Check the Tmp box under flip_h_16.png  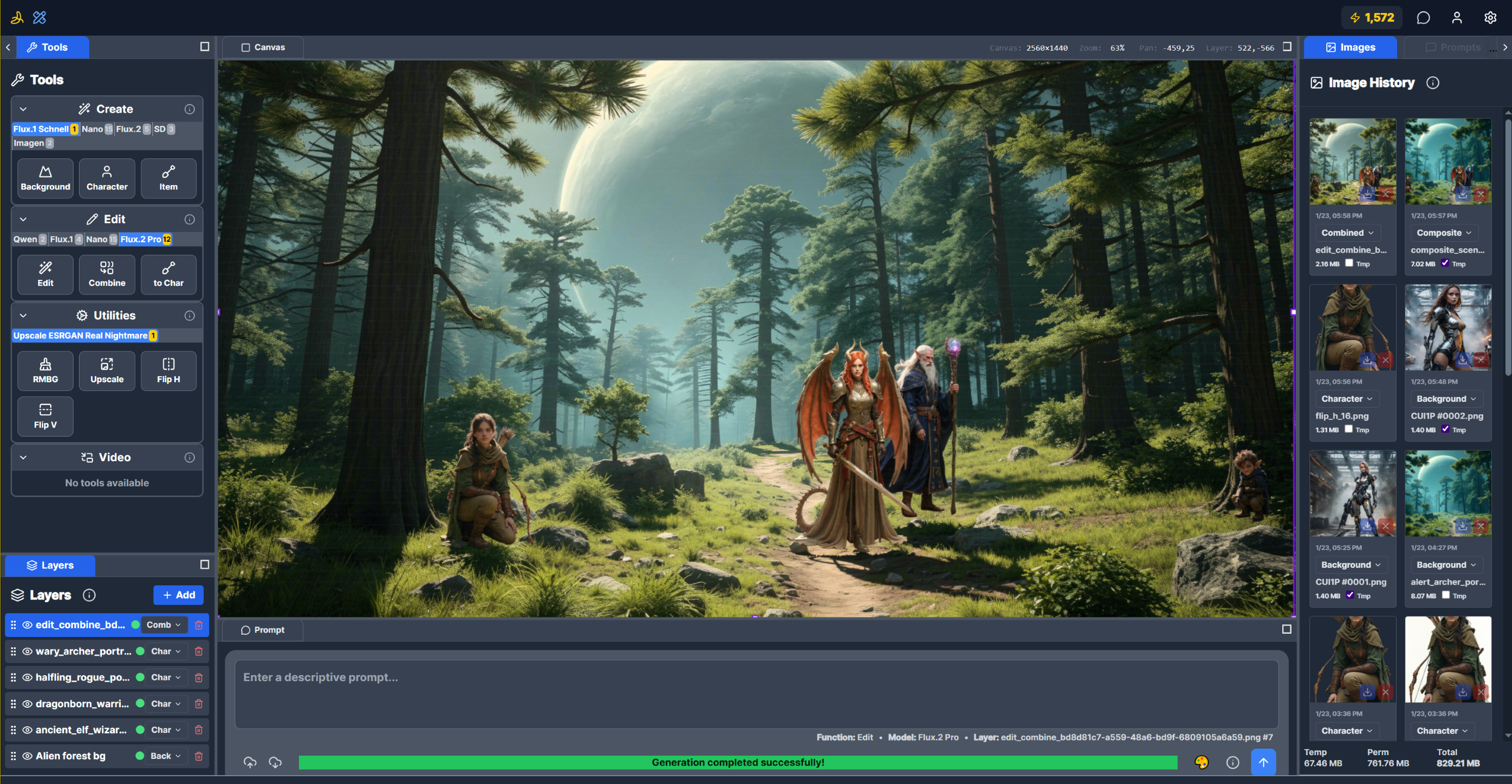(x=1348, y=429)
